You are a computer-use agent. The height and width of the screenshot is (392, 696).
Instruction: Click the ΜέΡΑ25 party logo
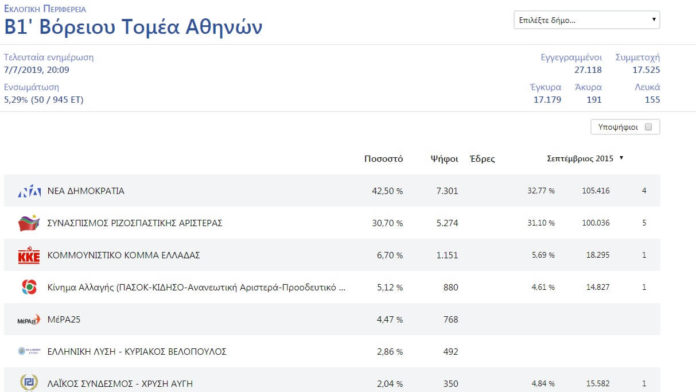(x=29, y=320)
